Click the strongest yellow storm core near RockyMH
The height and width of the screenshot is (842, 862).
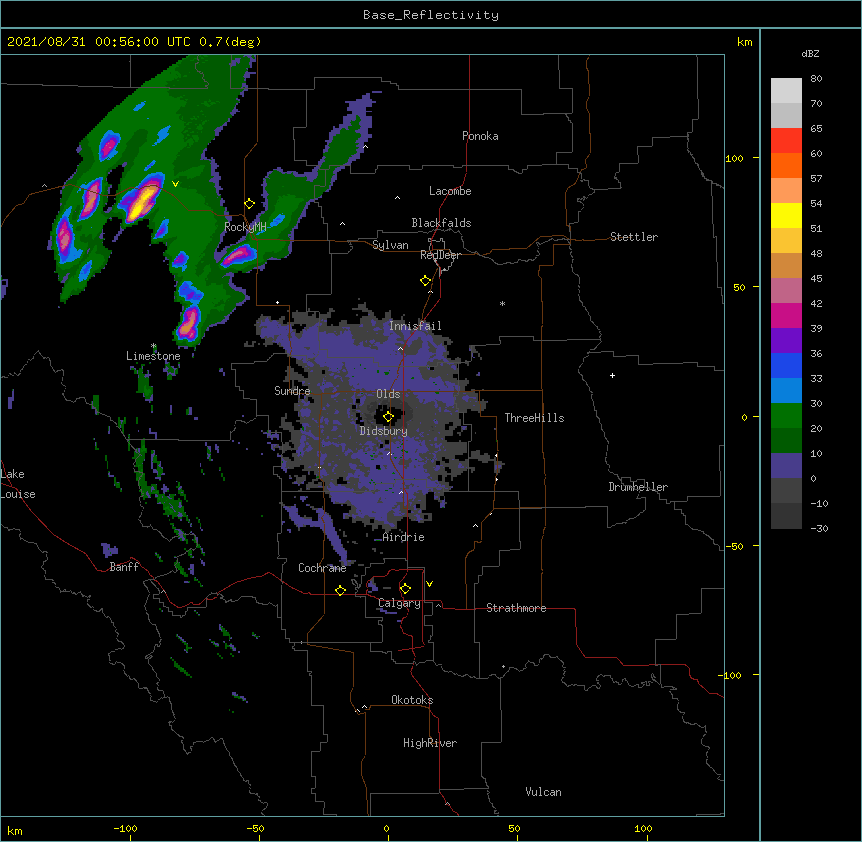pos(141,202)
